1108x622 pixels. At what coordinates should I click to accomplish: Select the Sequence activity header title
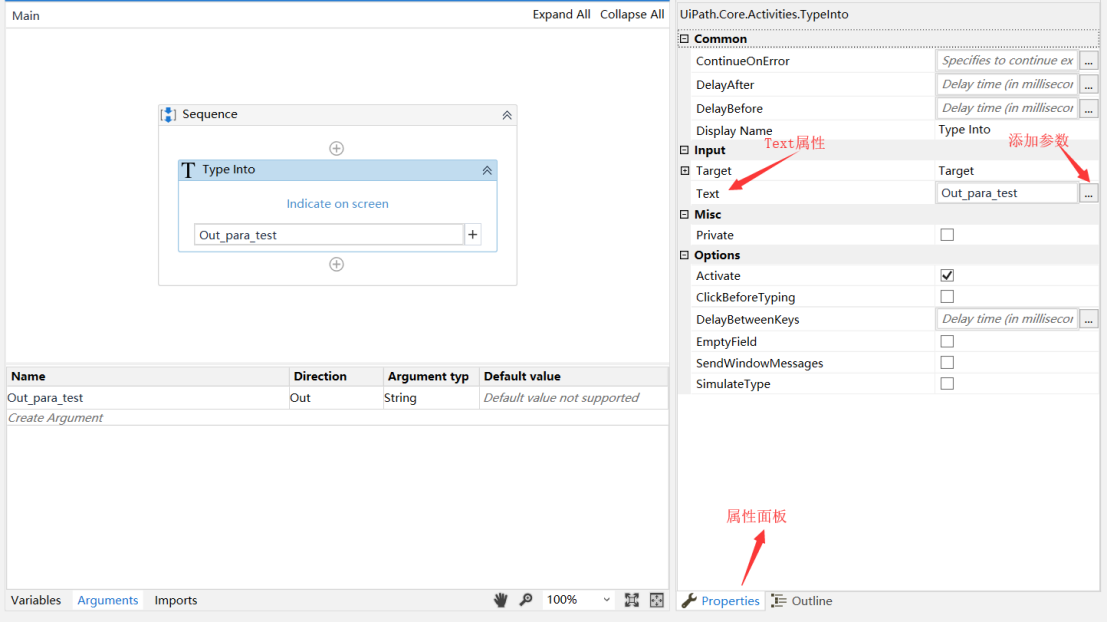pyautogui.click(x=210, y=115)
